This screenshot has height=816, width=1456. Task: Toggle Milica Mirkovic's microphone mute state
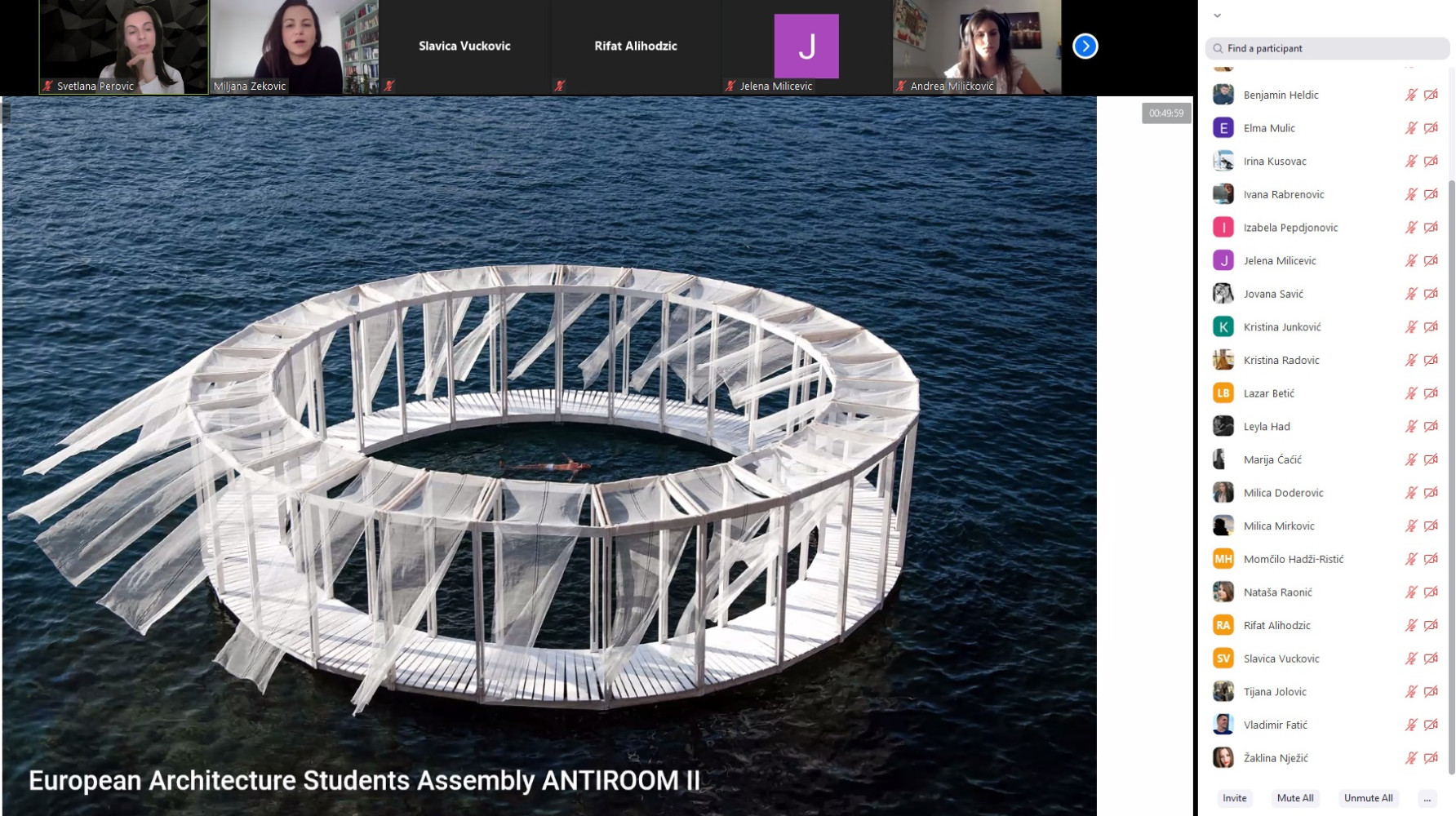1410,526
